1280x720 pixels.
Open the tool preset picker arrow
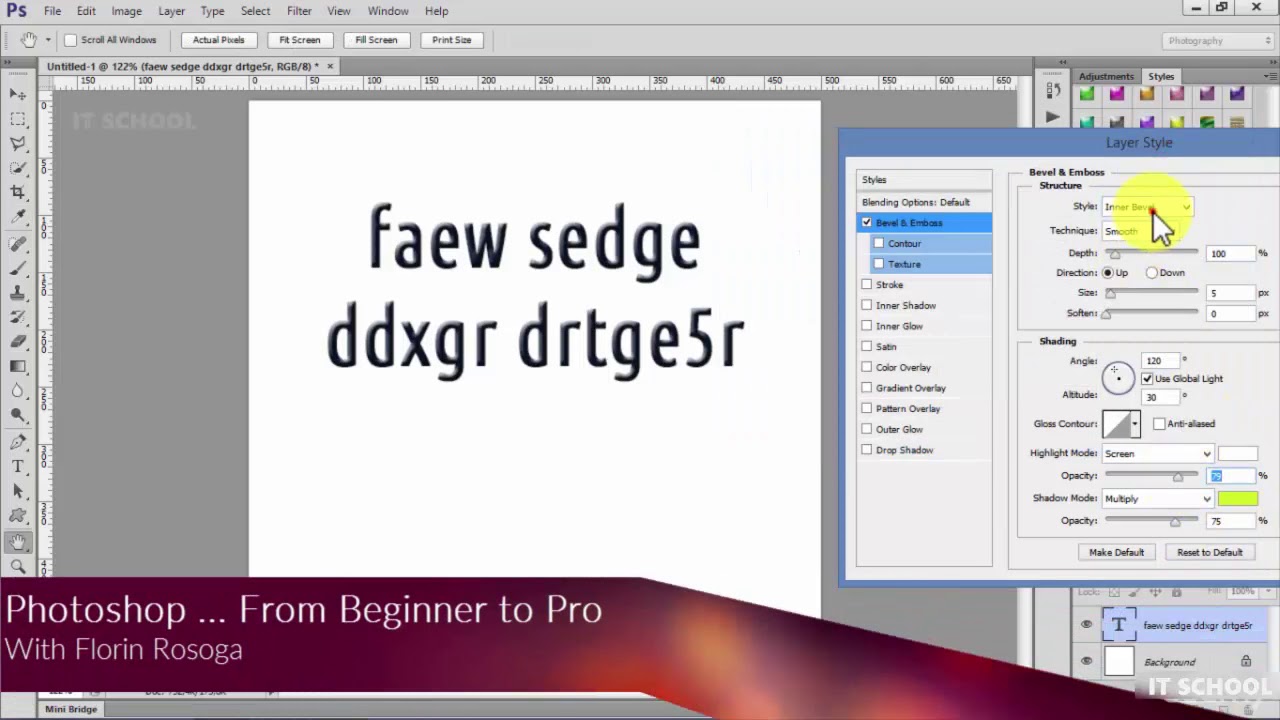47,40
